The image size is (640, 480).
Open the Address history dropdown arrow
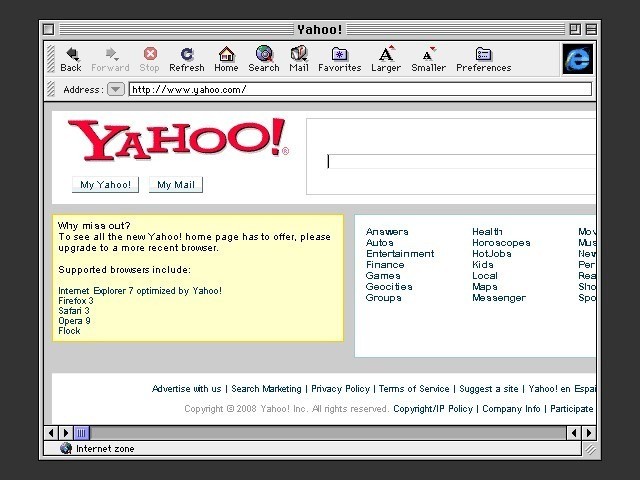coord(116,89)
